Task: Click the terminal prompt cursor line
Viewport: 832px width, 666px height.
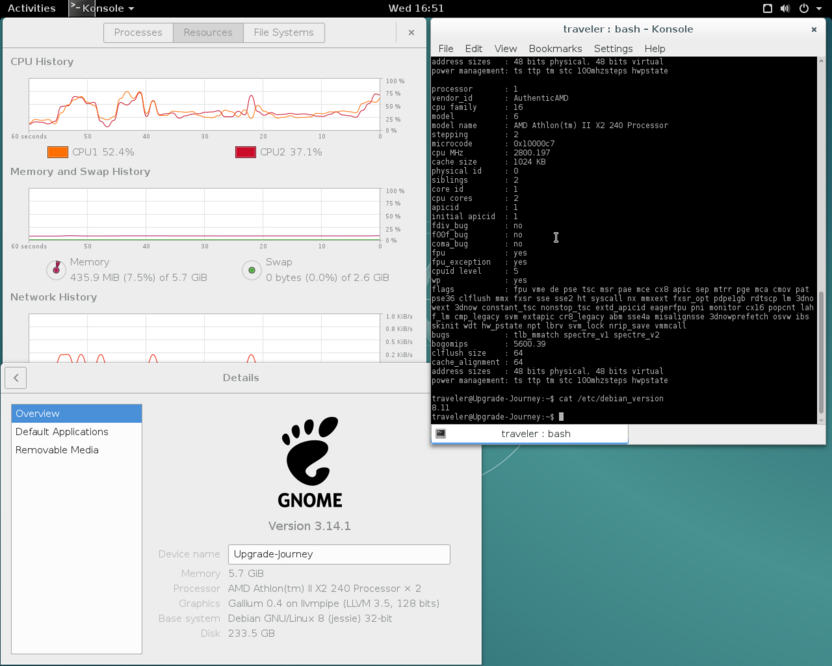Action: pos(497,417)
